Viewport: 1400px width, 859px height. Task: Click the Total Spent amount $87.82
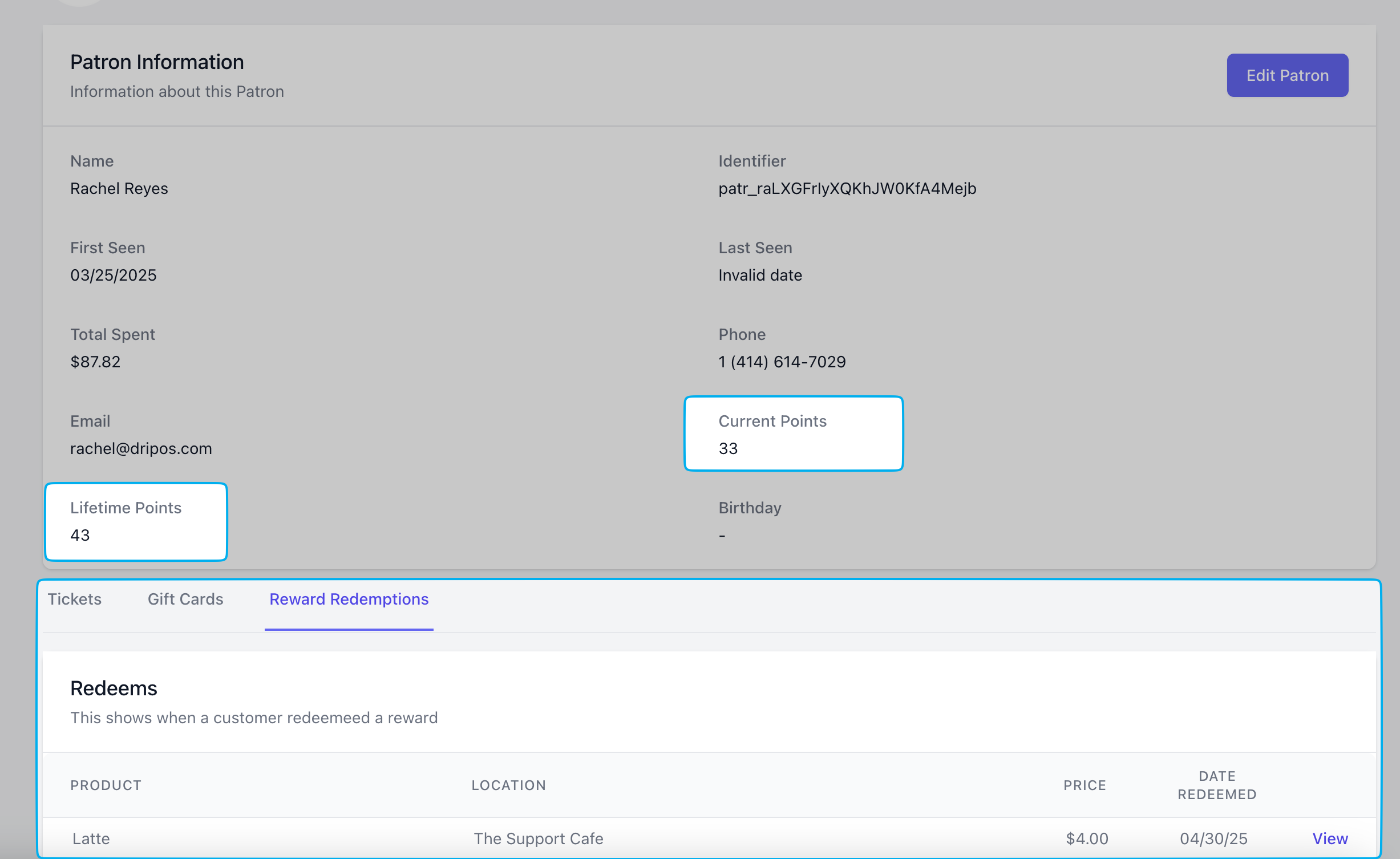[x=95, y=362]
